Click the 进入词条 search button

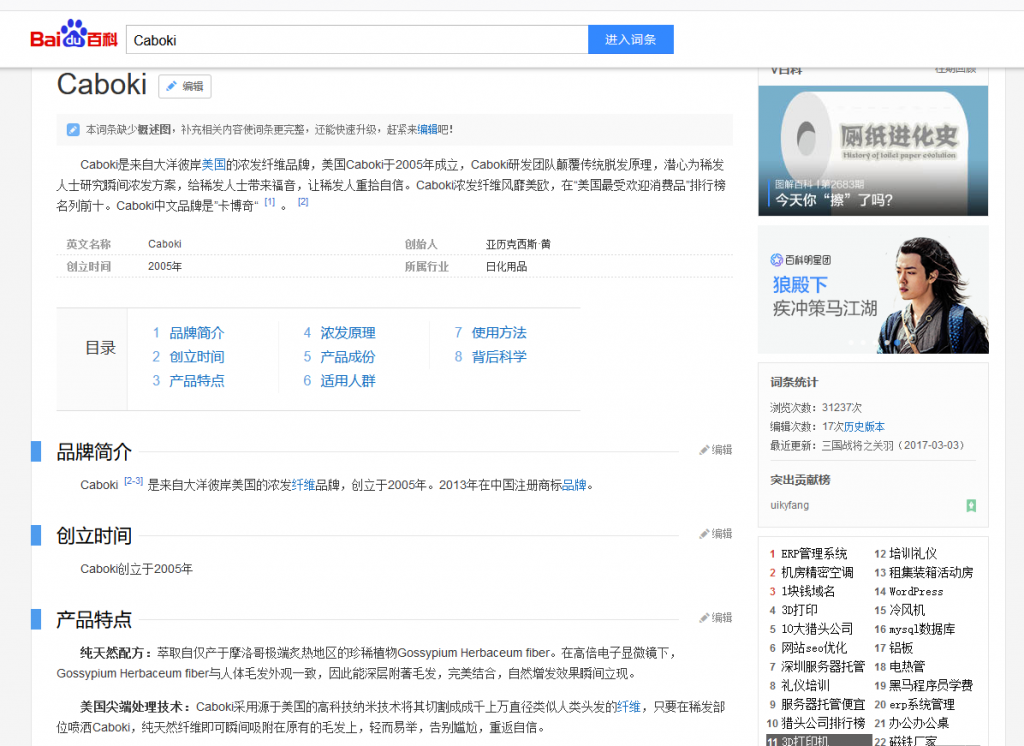coord(630,40)
